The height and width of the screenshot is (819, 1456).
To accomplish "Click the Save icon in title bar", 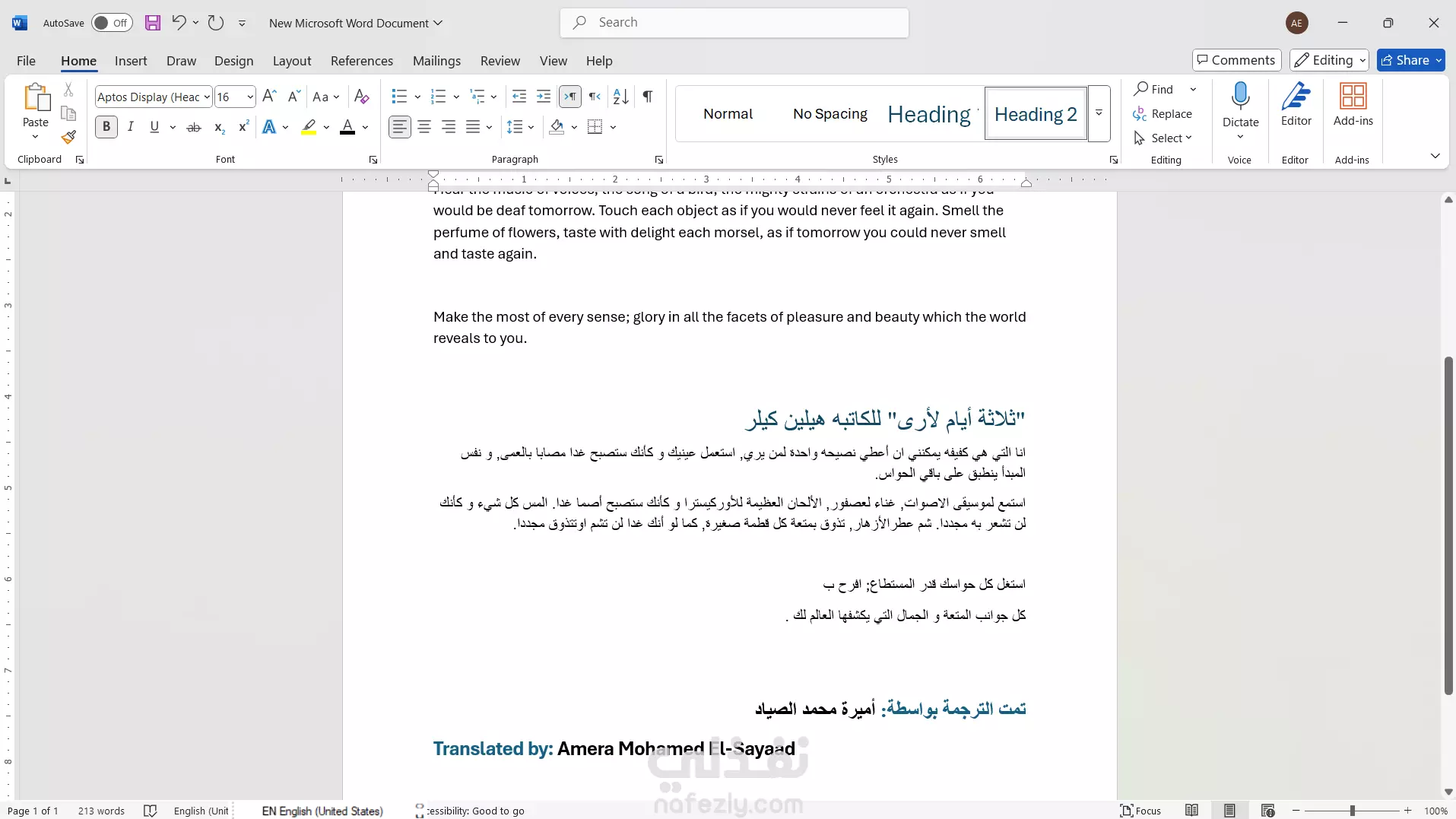I will pos(153,23).
